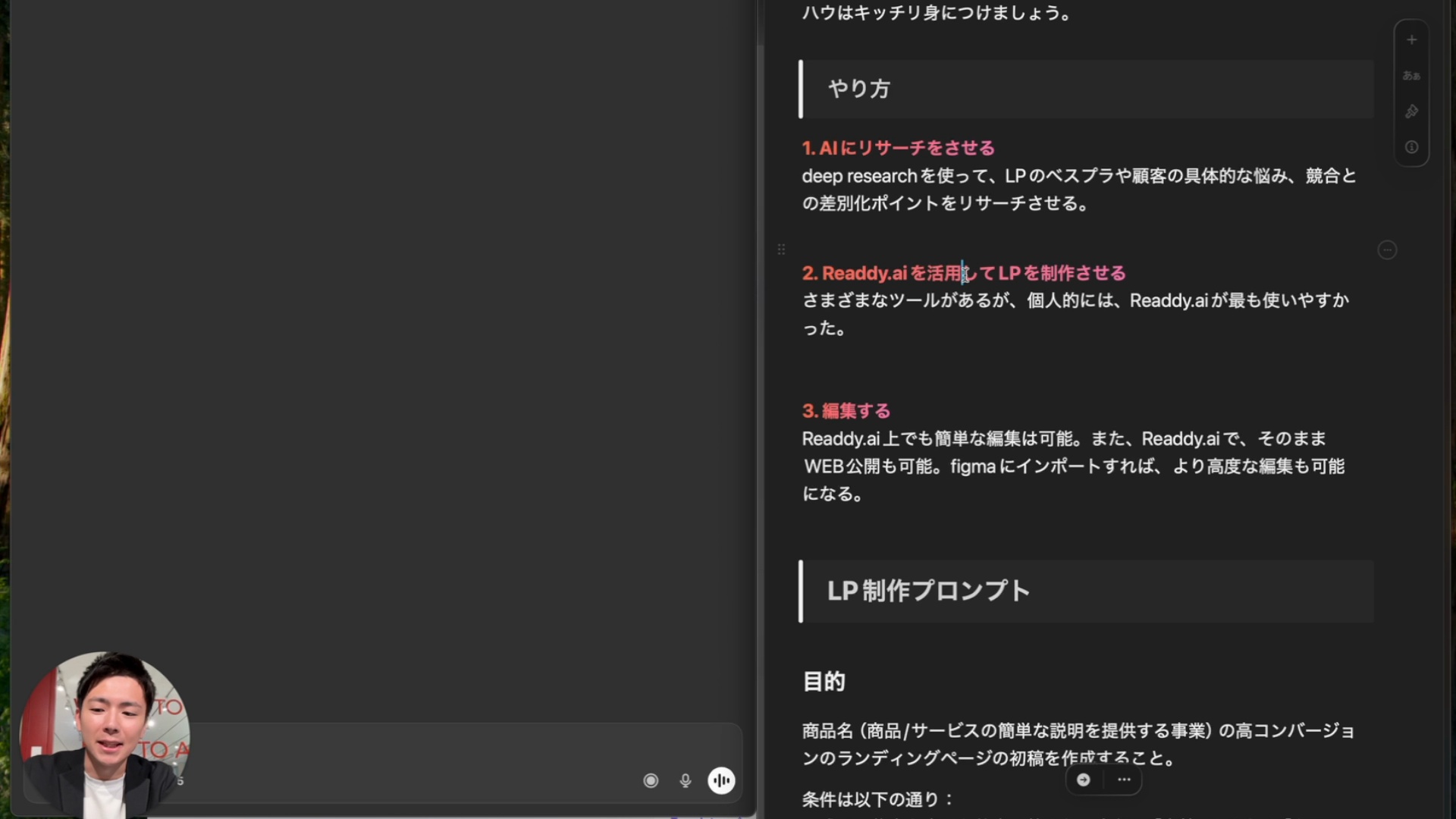Select the broom icon in the right sidebar
The width and height of the screenshot is (1456, 819).
click(x=1411, y=111)
